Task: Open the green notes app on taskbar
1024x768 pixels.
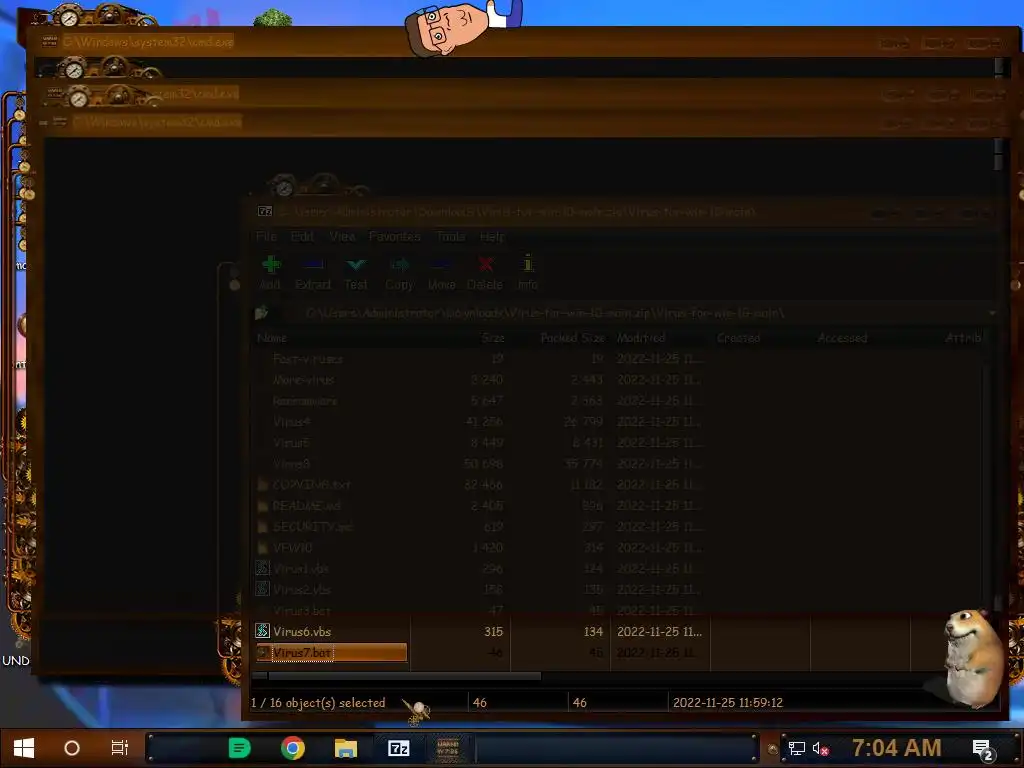Action: 240,748
